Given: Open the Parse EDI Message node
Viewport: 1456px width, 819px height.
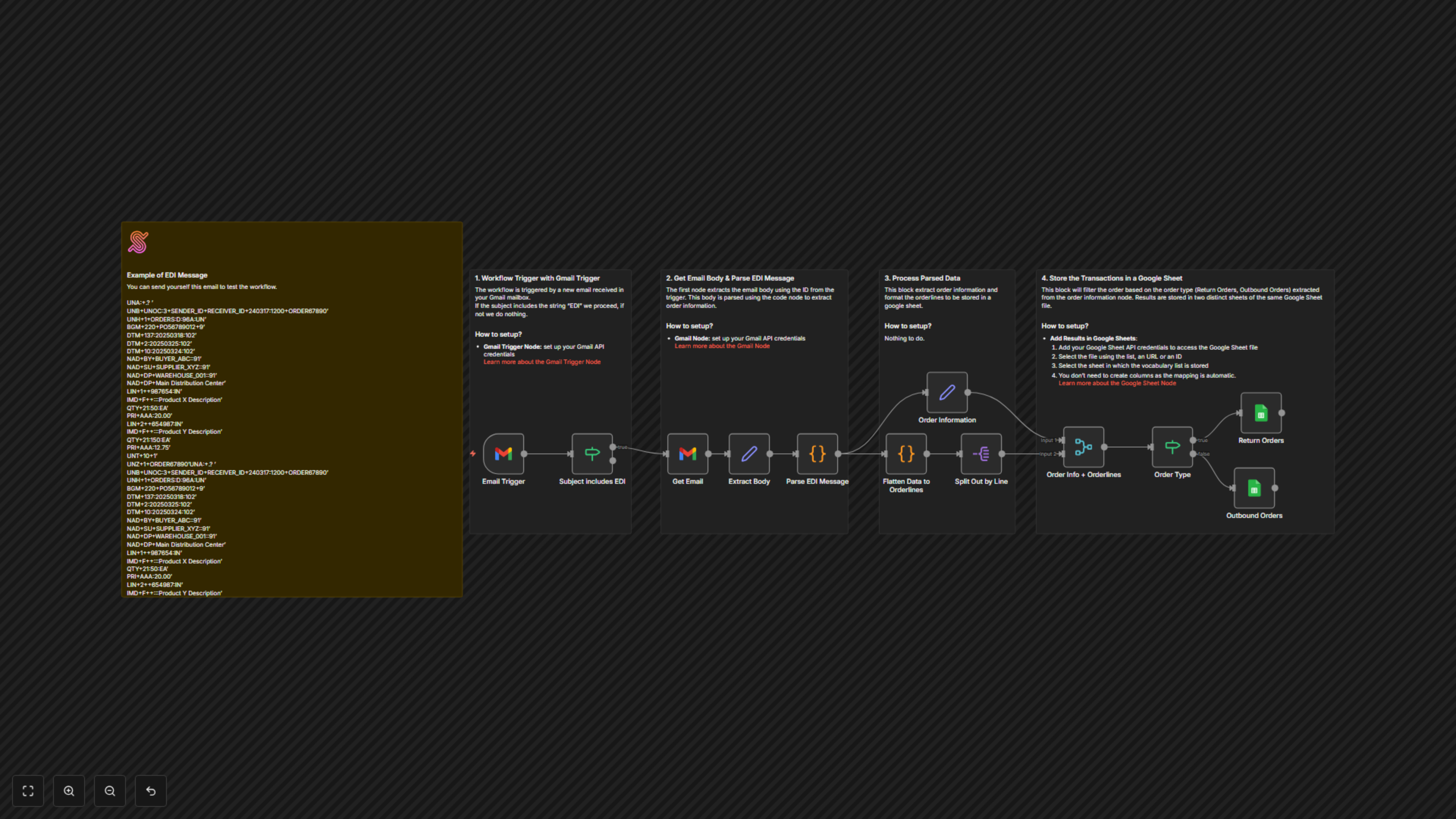Looking at the screenshot, I should click(817, 453).
